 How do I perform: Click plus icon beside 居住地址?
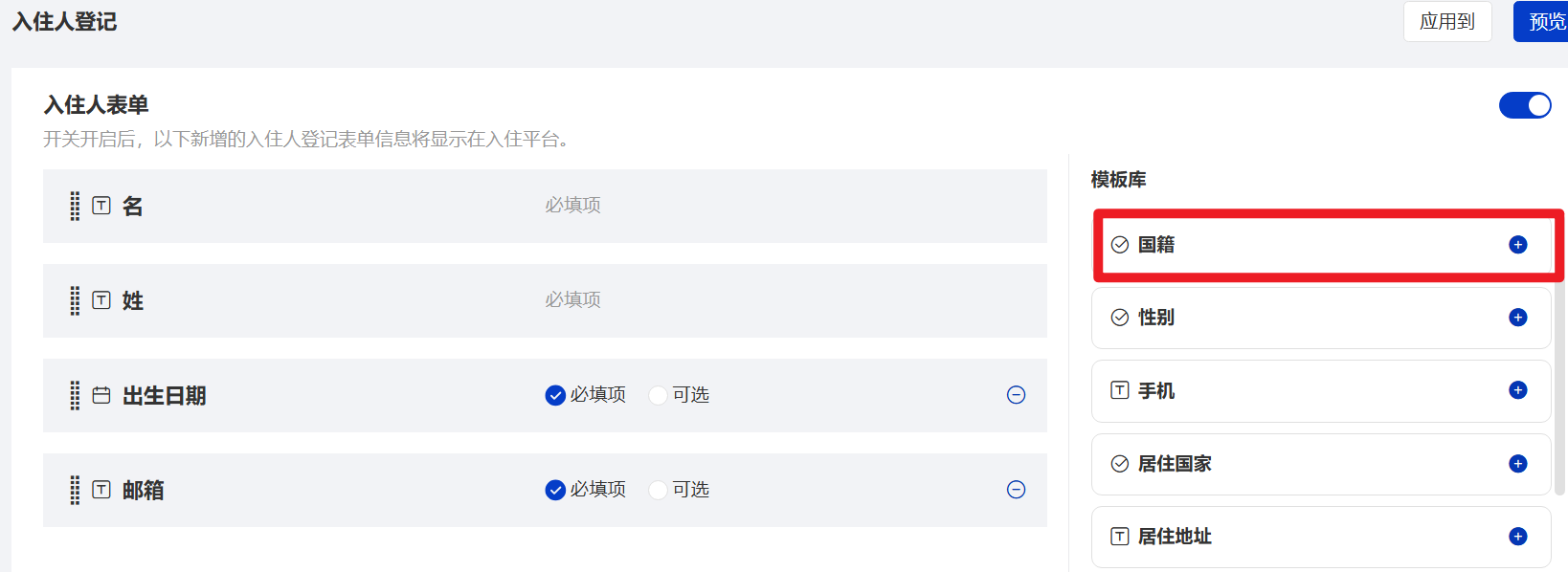click(1517, 537)
